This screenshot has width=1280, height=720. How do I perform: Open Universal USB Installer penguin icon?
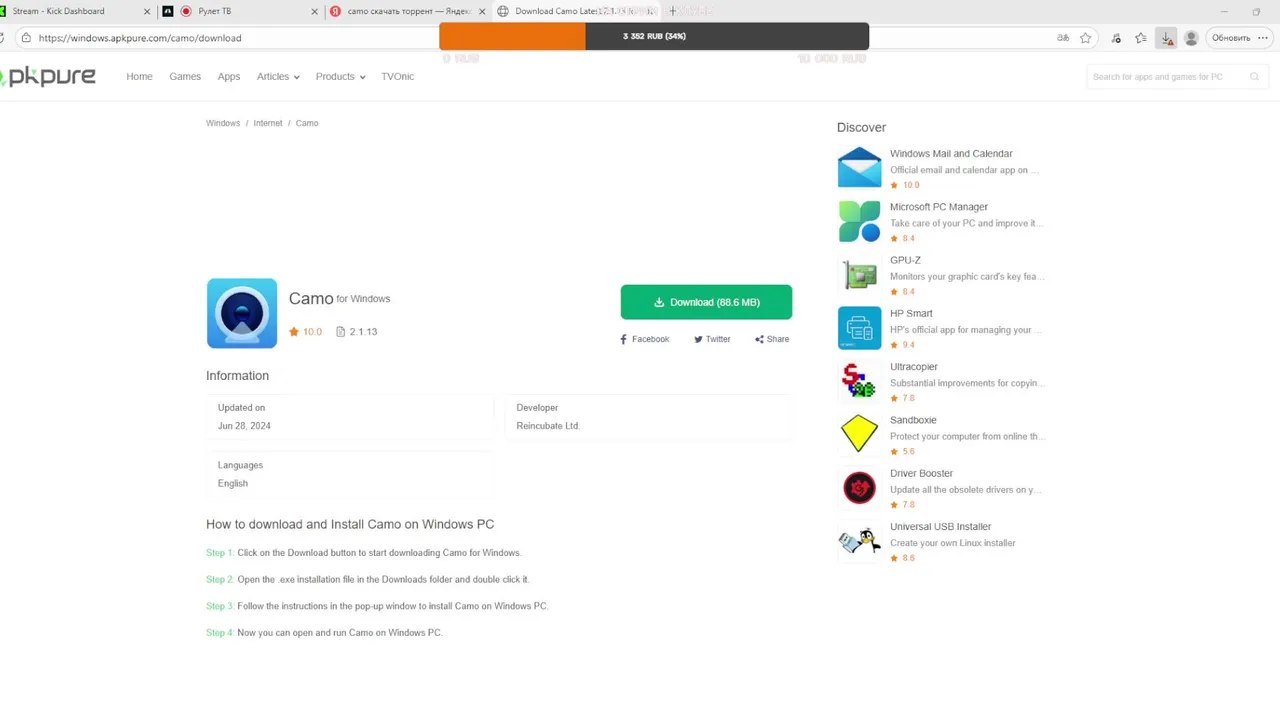(x=859, y=541)
